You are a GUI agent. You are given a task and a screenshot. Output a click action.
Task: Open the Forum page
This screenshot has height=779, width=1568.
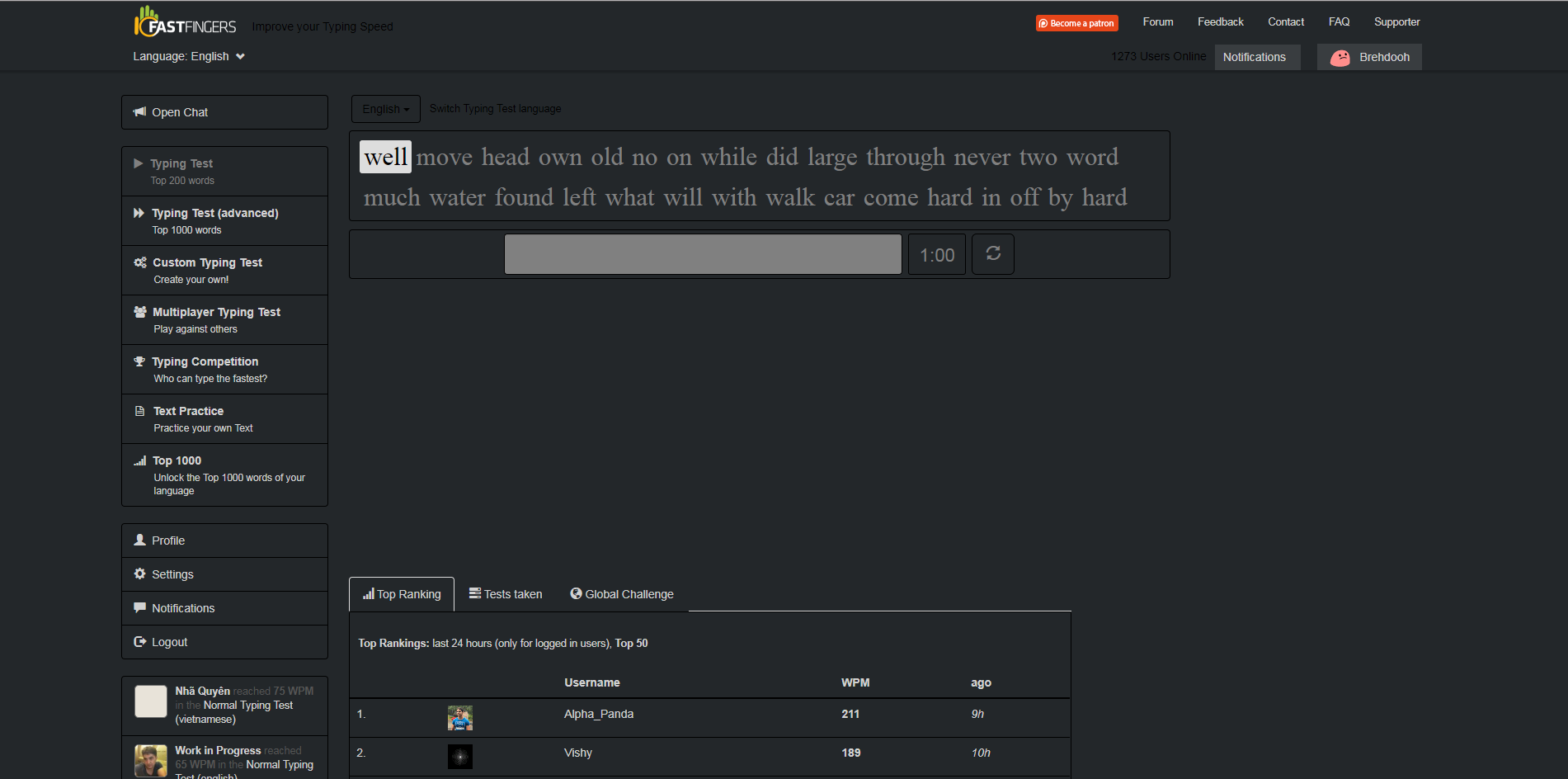(1157, 21)
